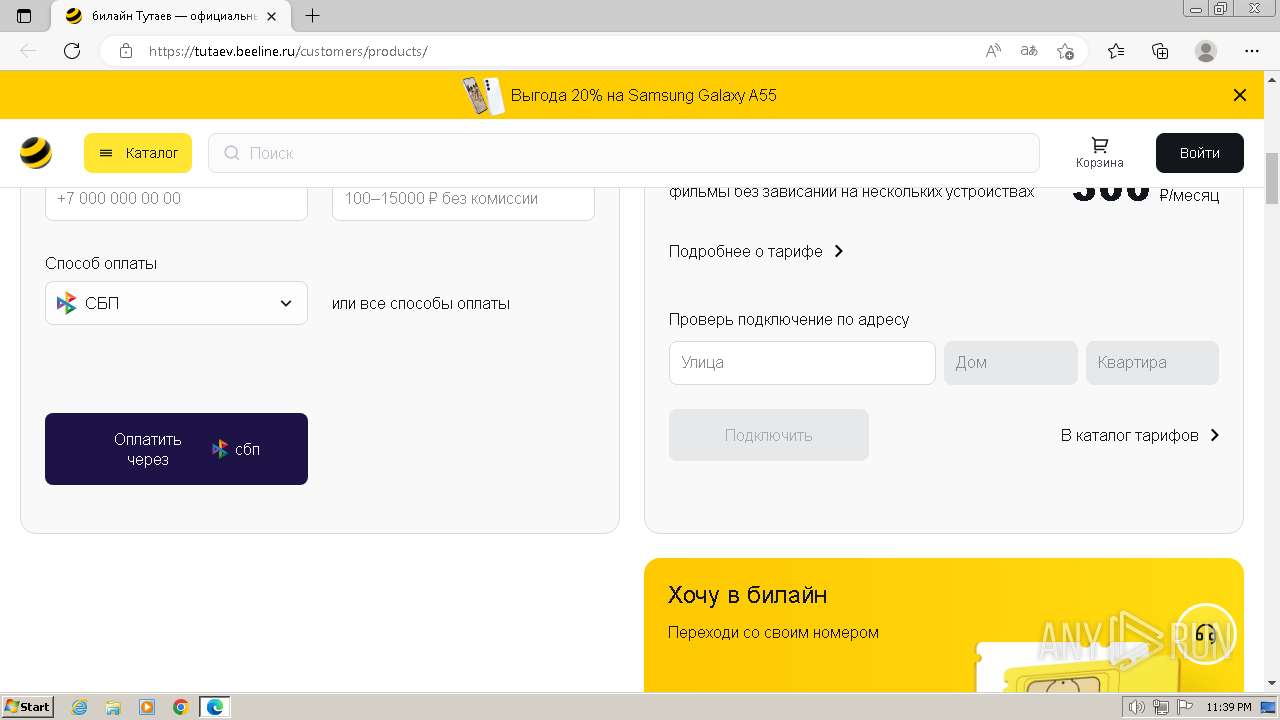Click Проверь подключение по адресу text
This screenshot has width=1280, height=720.
click(789, 319)
